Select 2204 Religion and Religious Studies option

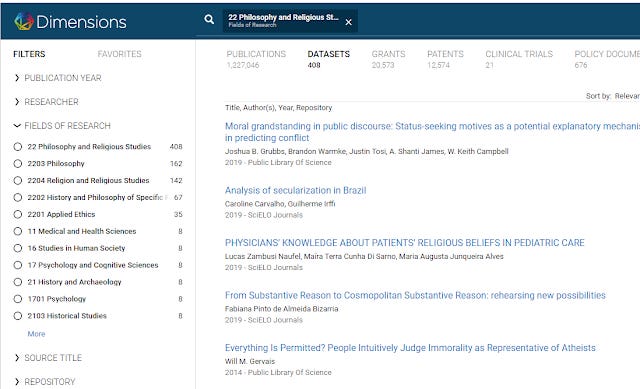(x=18, y=180)
